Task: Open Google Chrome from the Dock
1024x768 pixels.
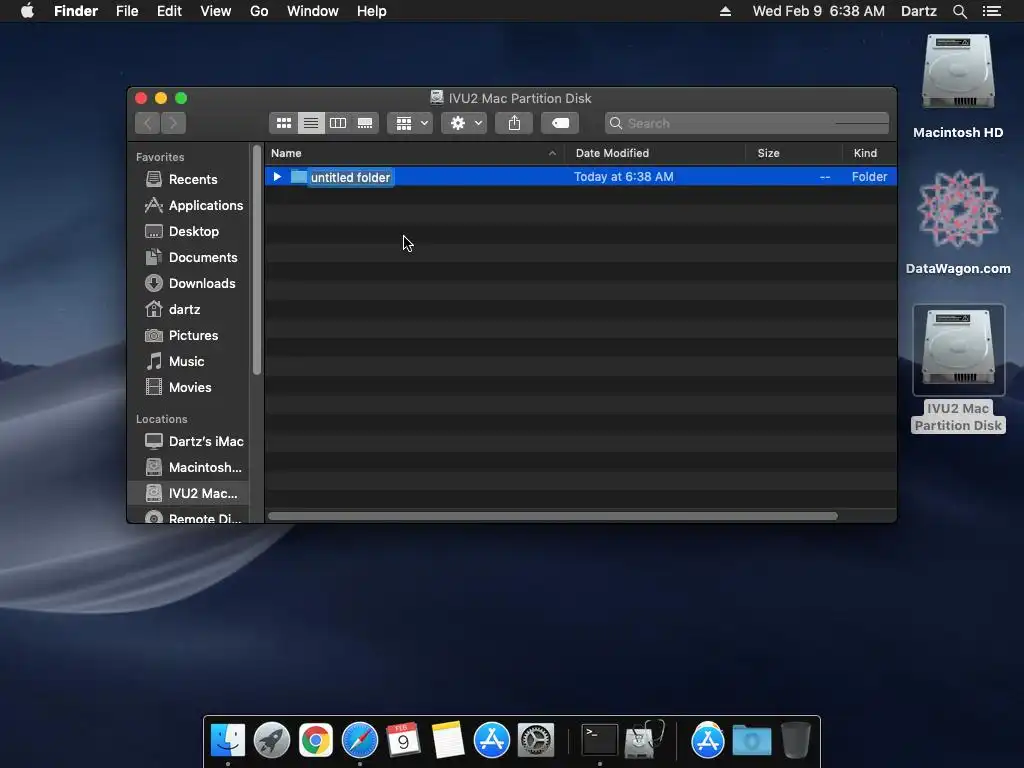Action: tap(315, 740)
